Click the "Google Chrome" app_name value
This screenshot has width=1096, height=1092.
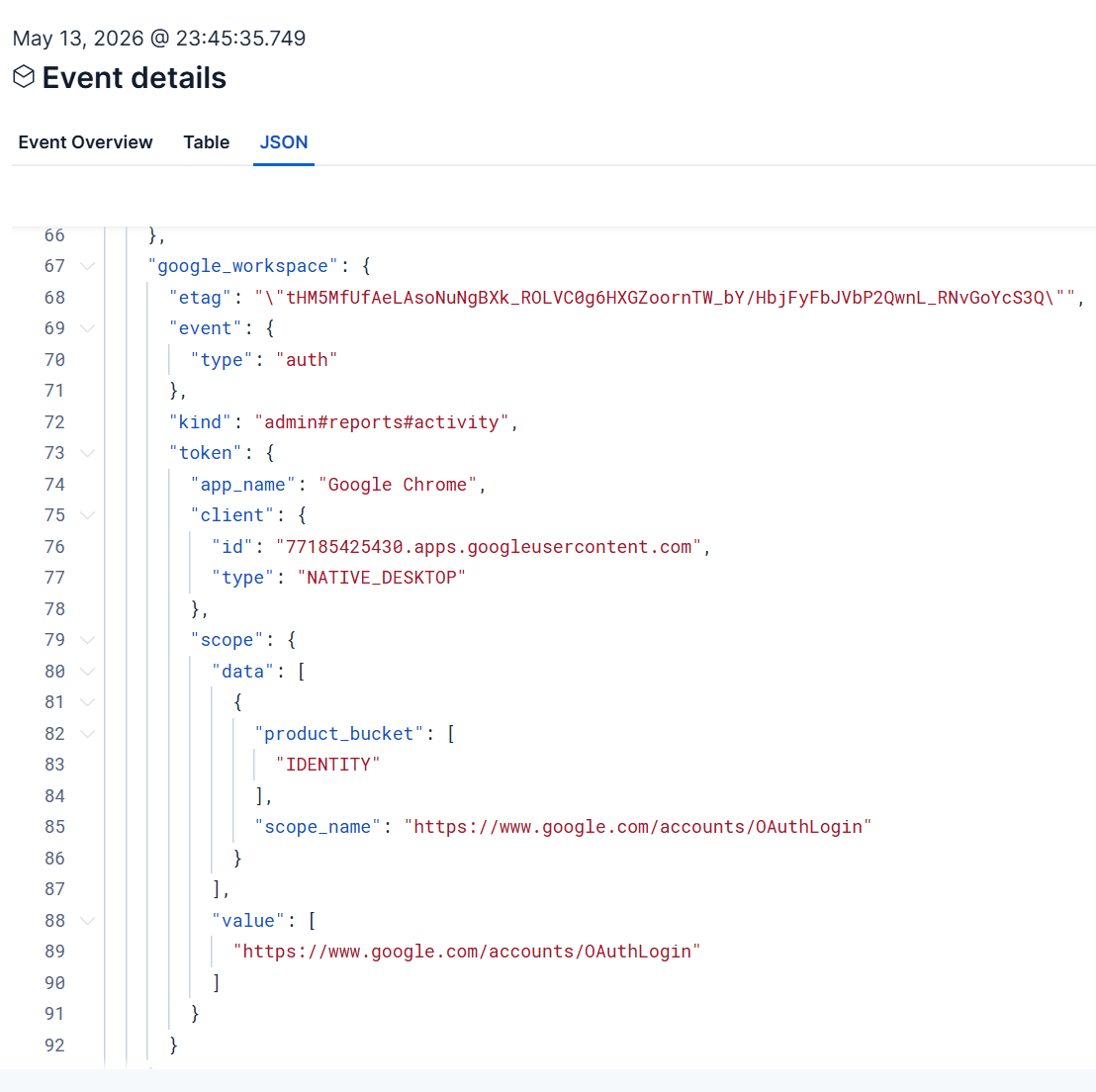point(398,485)
